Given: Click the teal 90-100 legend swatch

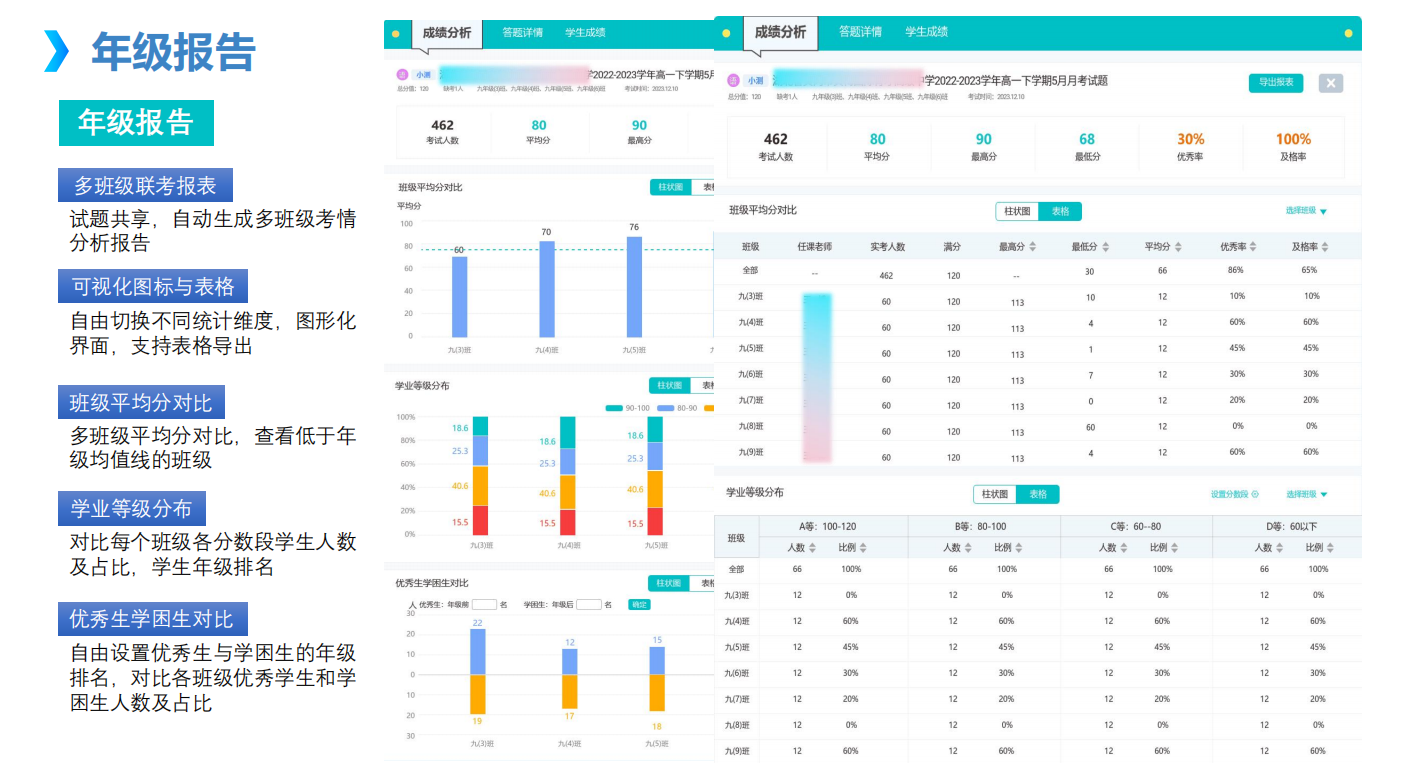Looking at the screenshot, I should coord(613,408).
